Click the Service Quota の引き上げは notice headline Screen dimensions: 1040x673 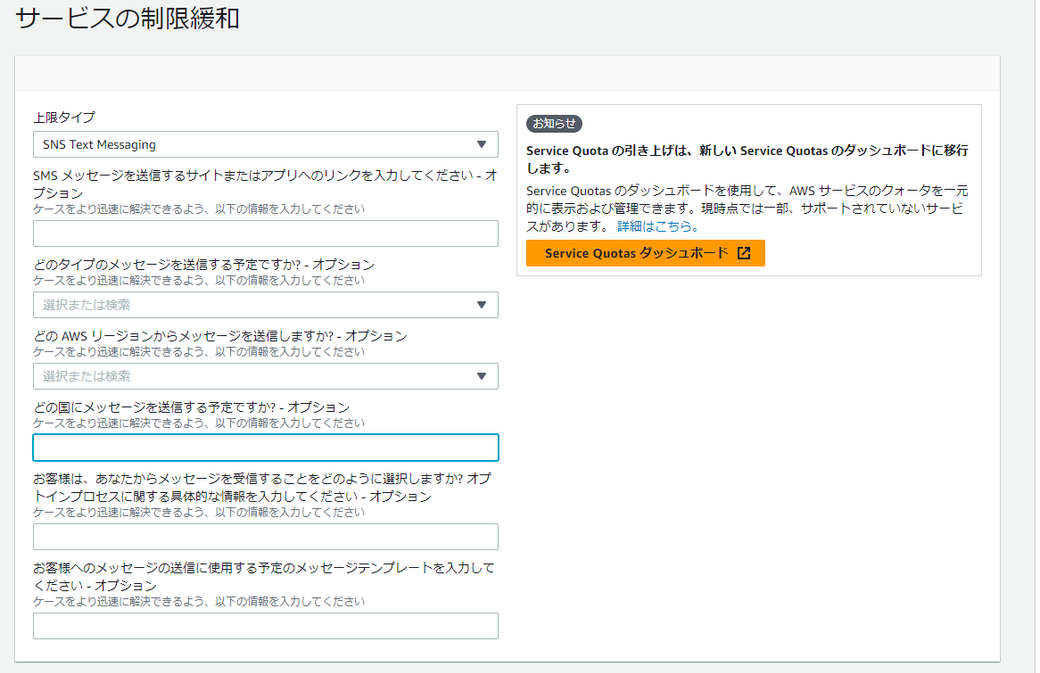point(748,159)
